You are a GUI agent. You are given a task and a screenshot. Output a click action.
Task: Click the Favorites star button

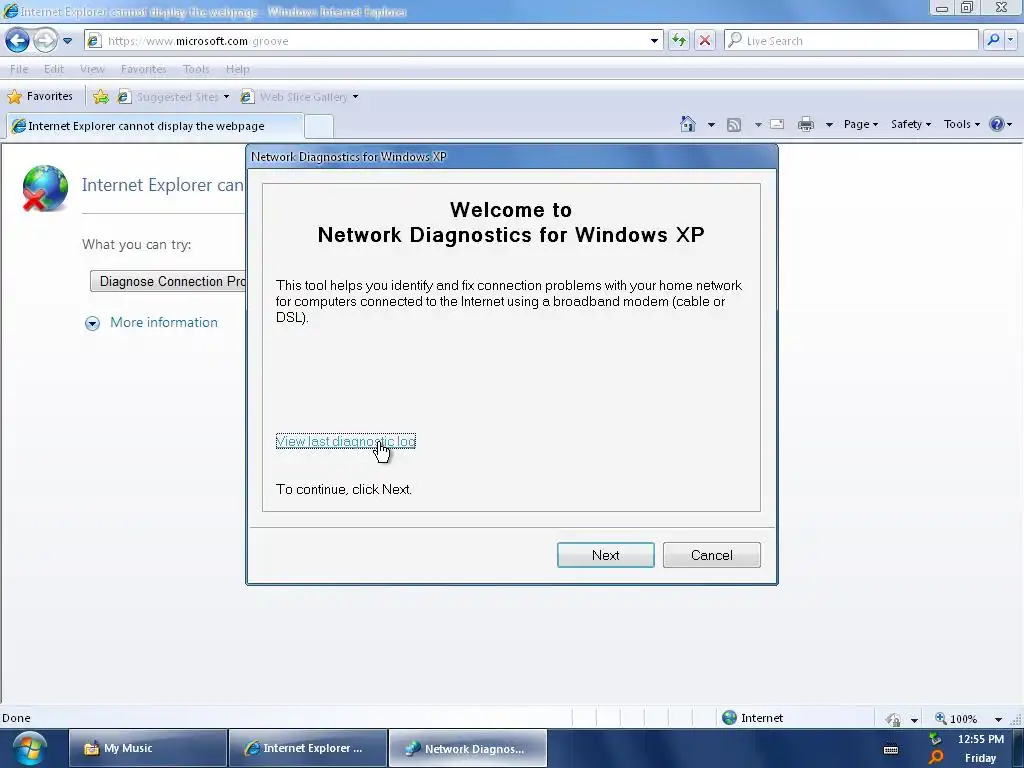(x=40, y=97)
